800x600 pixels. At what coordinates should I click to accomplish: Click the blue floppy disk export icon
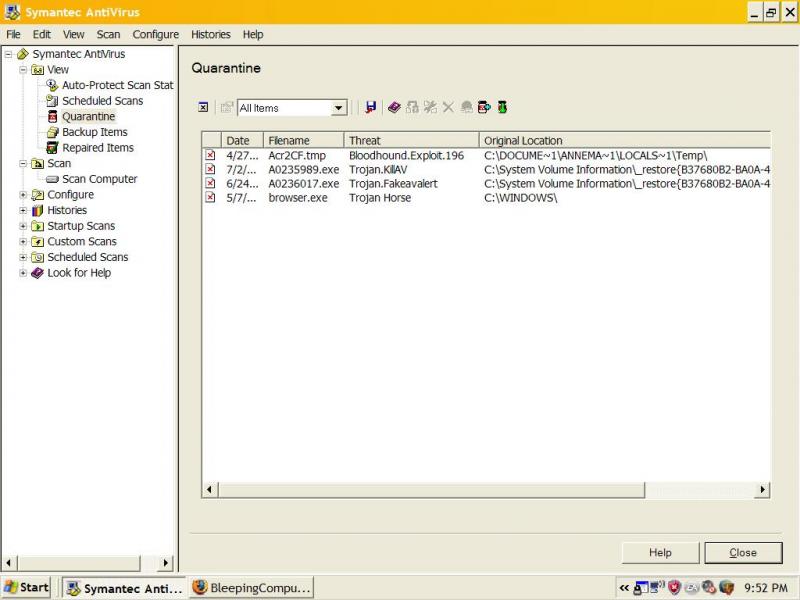pyautogui.click(x=371, y=107)
